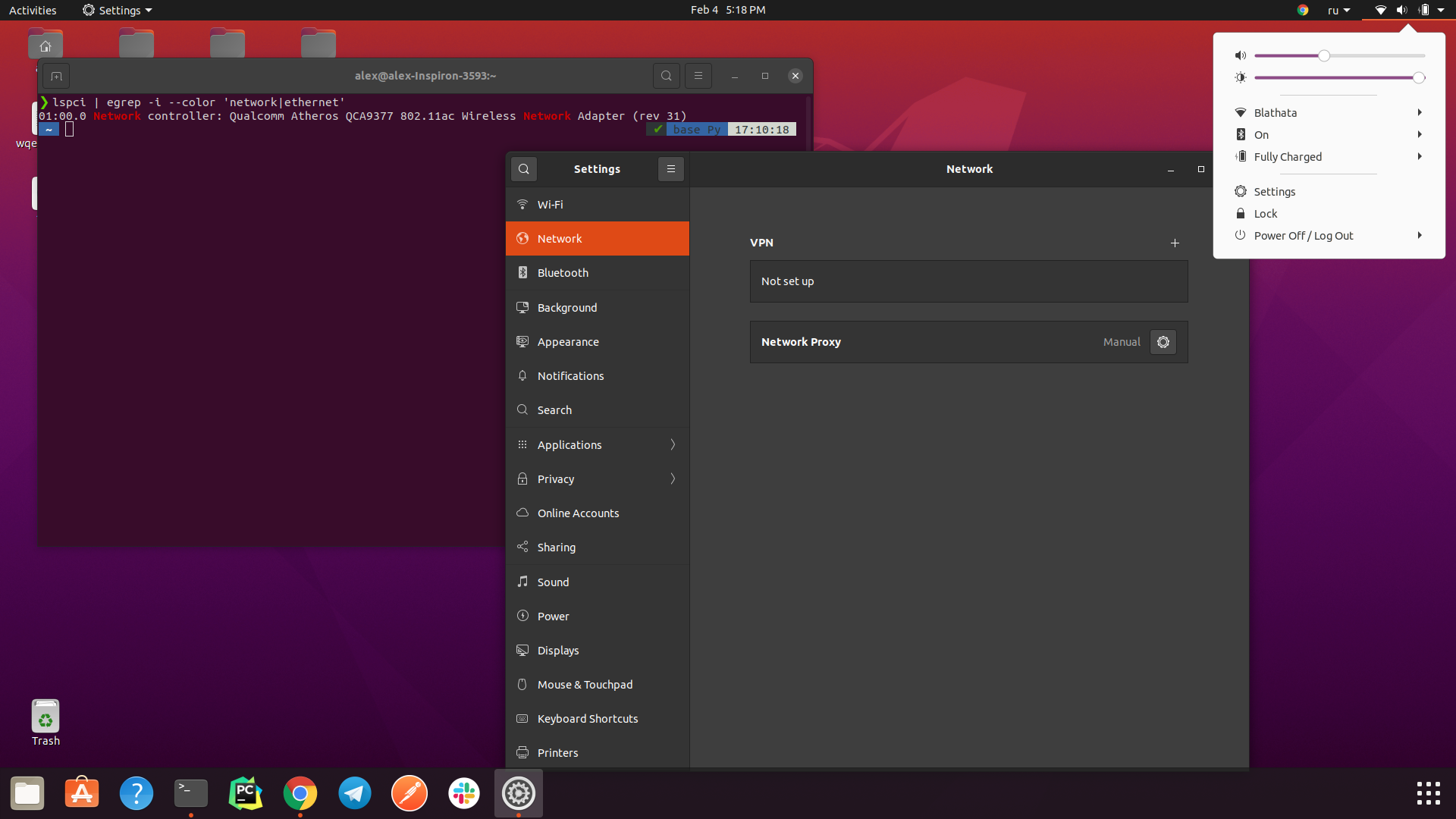Switch to Terminal in the dock
1456x819 pixels.
click(191, 793)
